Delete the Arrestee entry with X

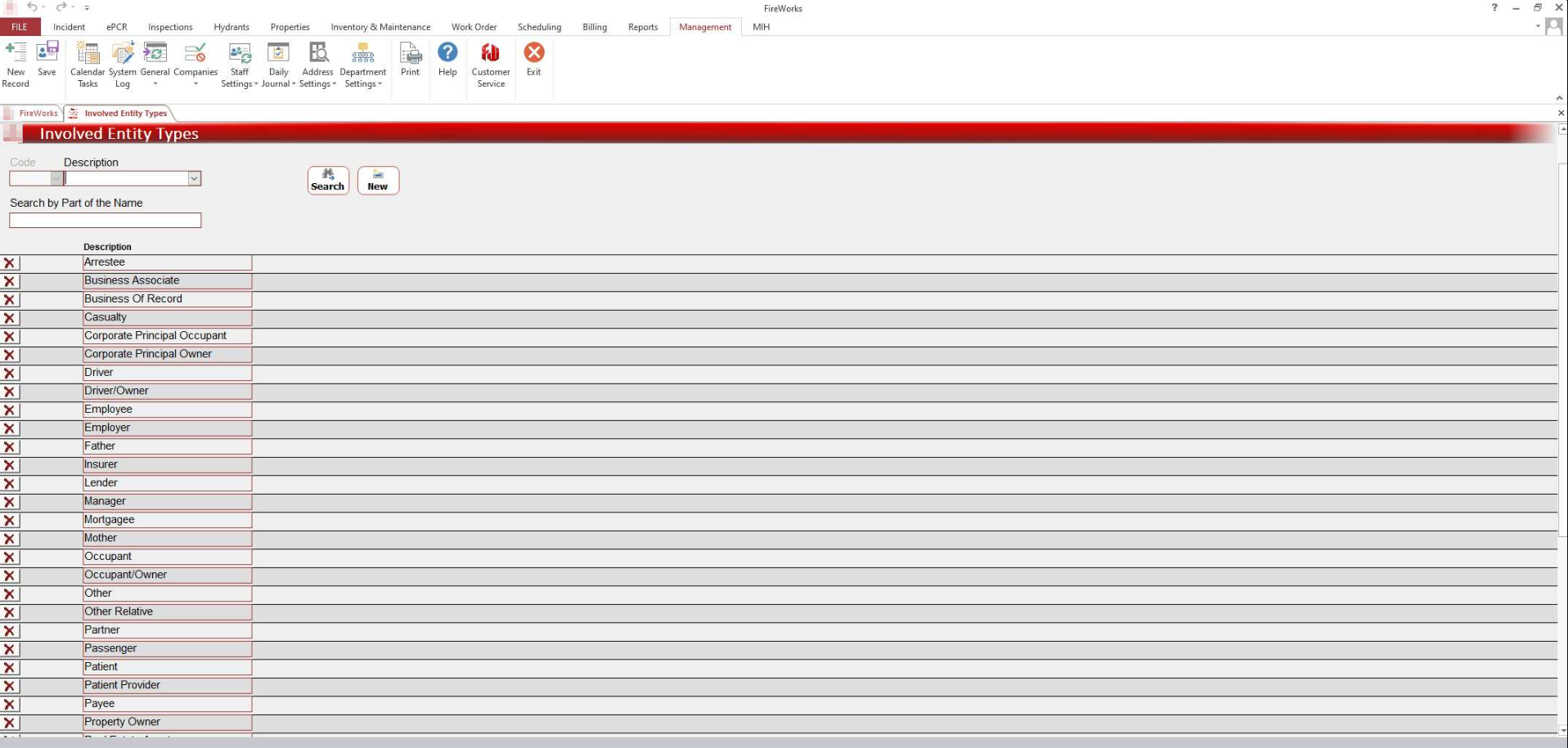(x=10, y=263)
